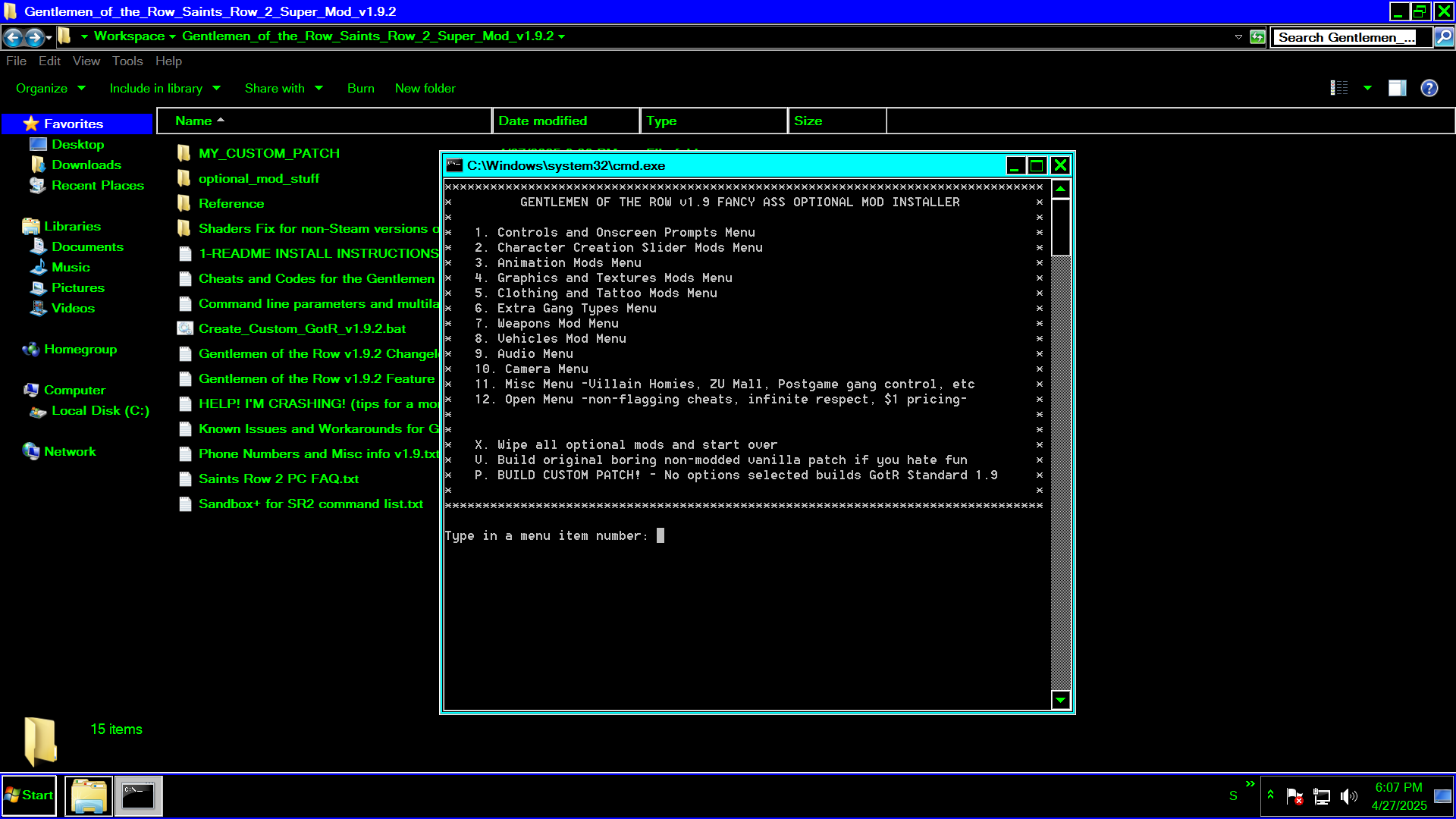Viewport: 1456px width, 819px height.
Task: Click into the Search Gentlemen field
Action: (1351, 37)
